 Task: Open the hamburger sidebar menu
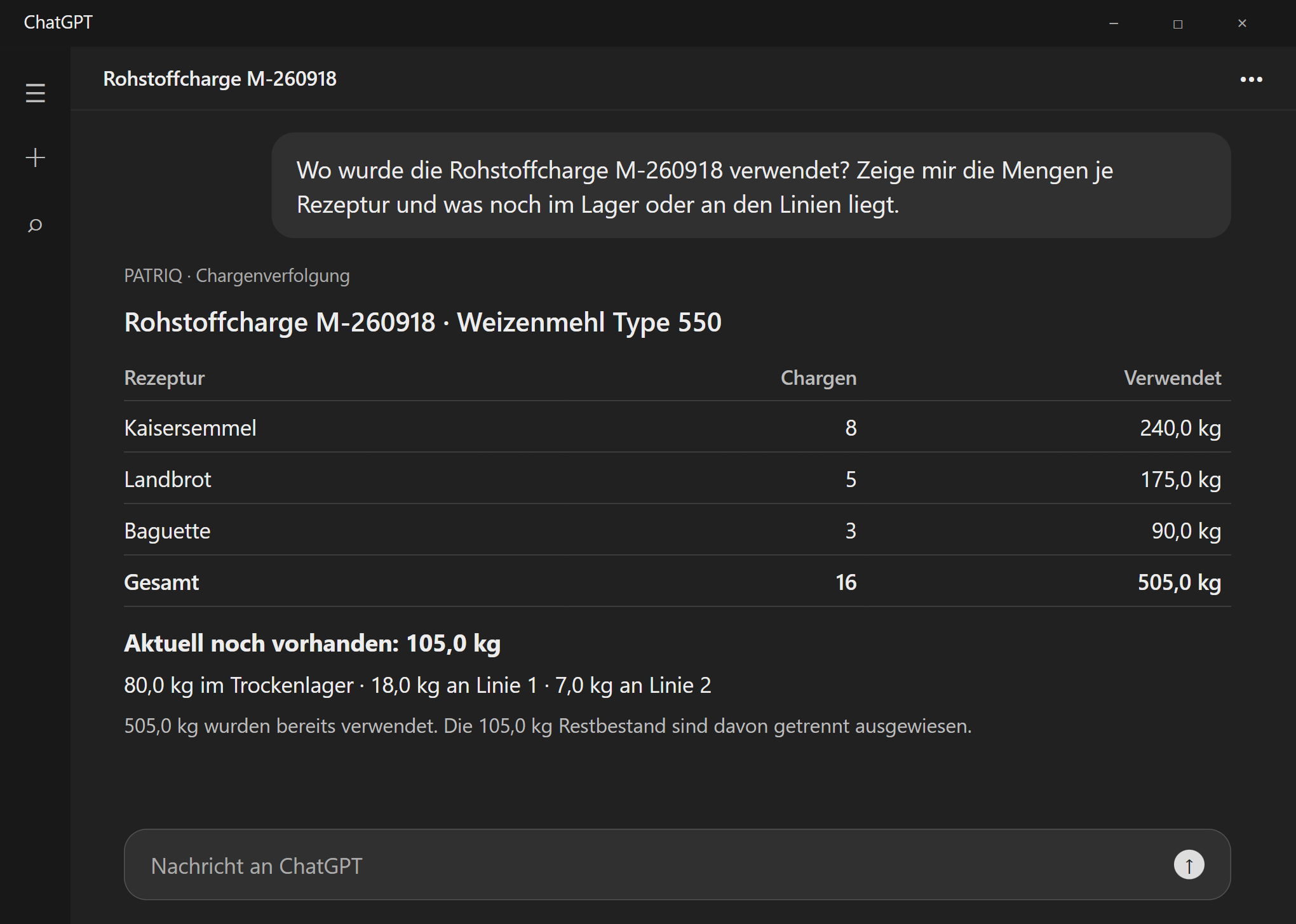point(36,93)
